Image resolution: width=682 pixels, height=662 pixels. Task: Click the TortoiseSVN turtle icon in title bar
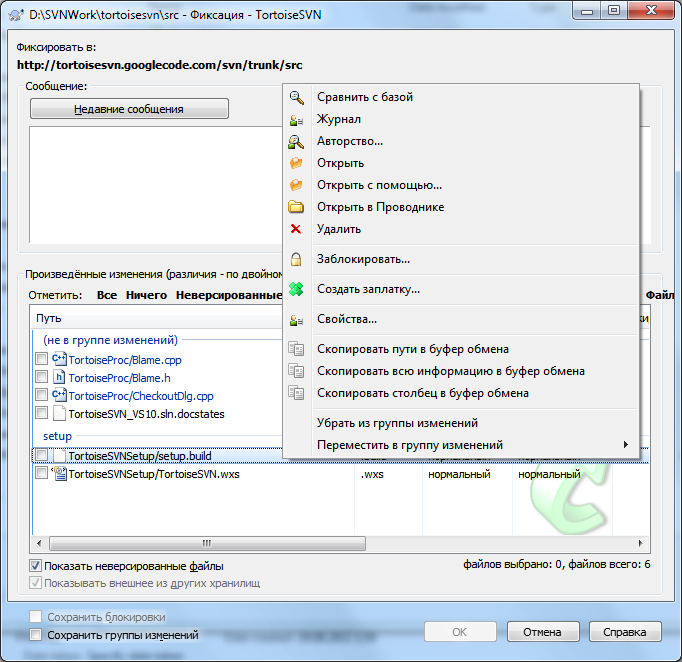(16, 14)
